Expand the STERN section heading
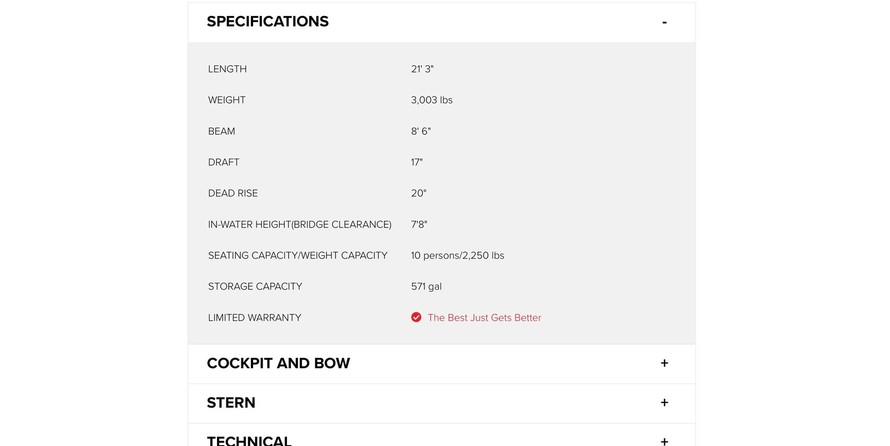Image resolution: width=890 pixels, height=446 pixels. point(231,403)
